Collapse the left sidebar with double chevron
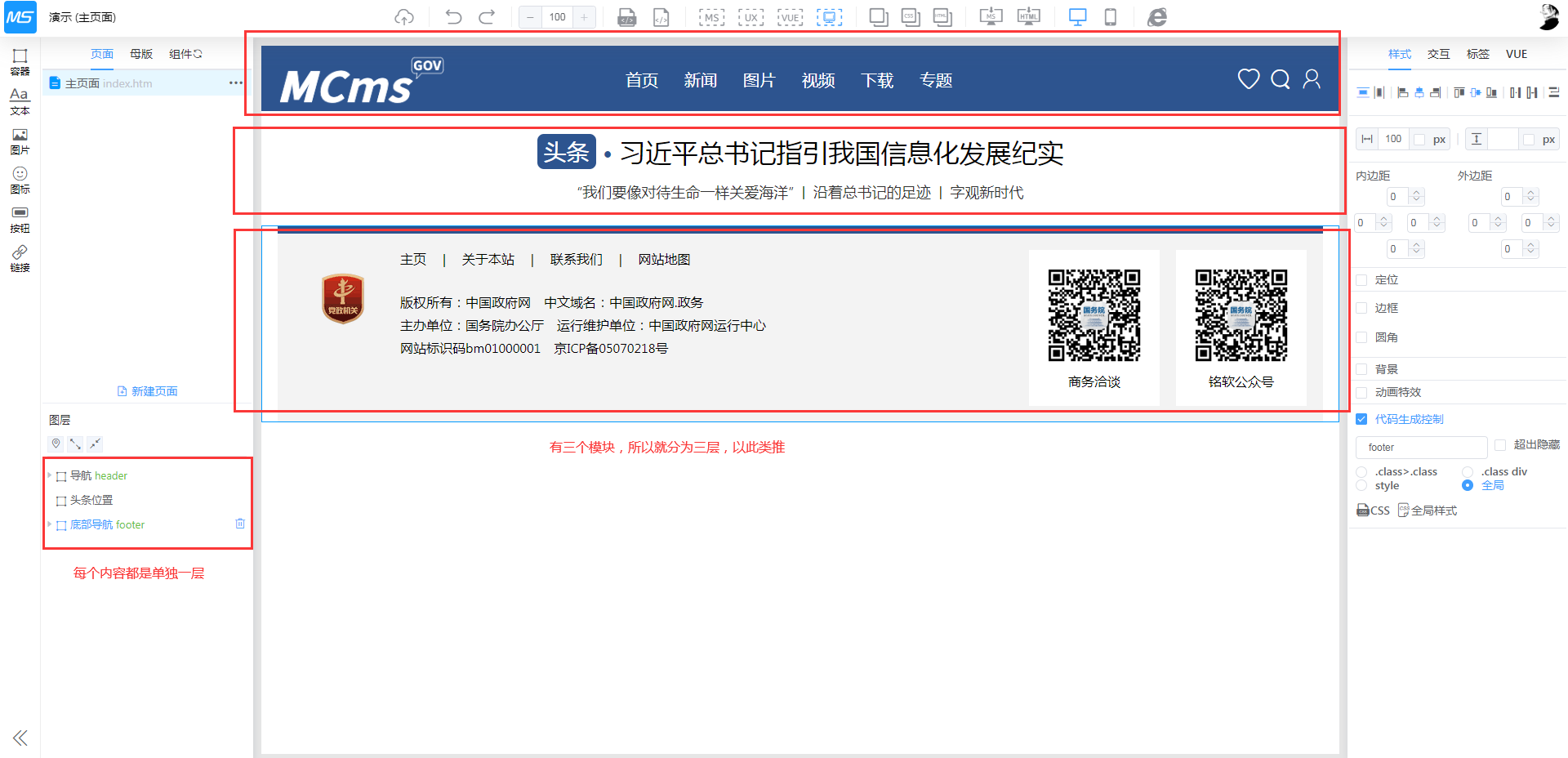 click(20, 738)
